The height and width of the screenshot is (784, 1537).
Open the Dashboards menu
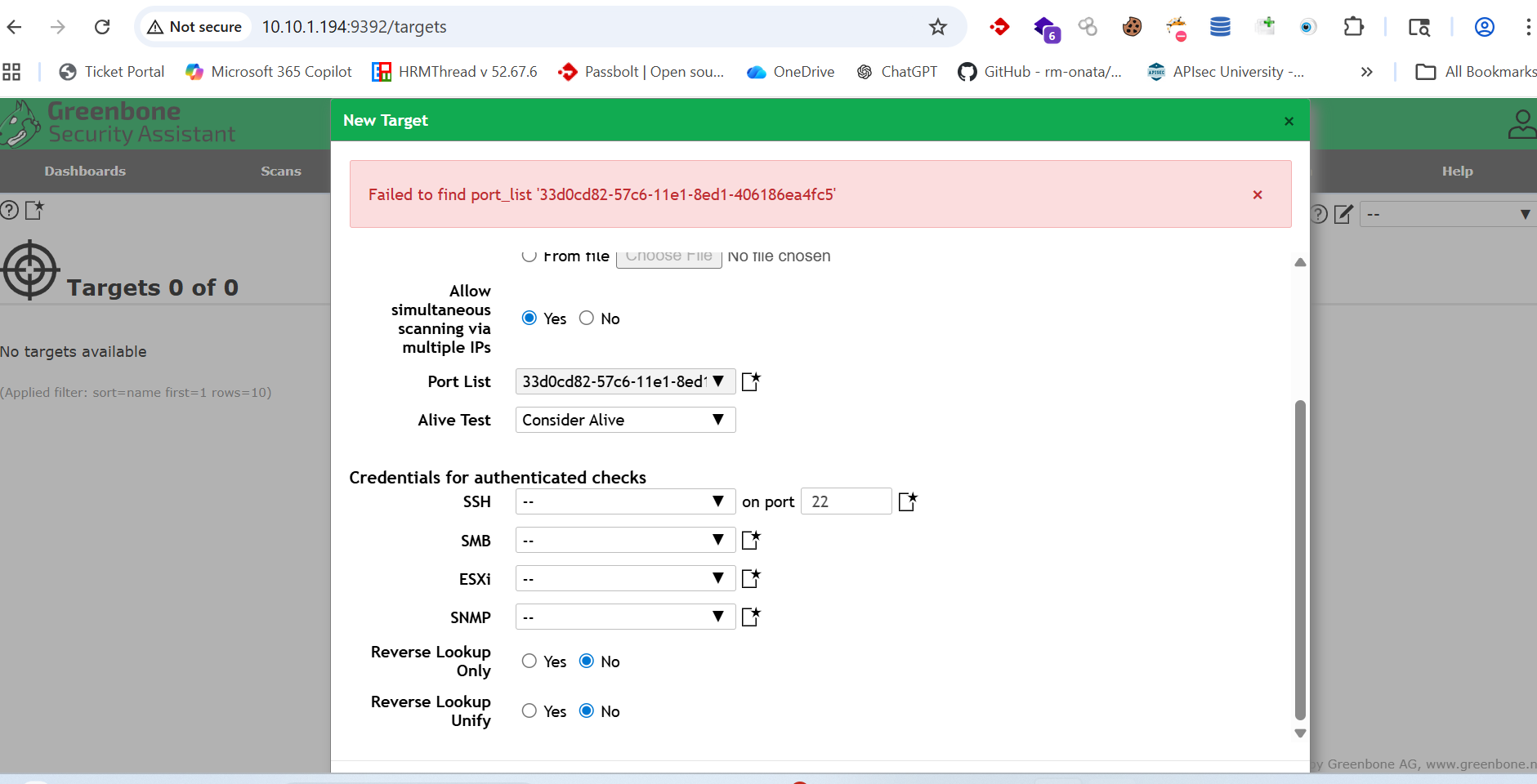click(85, 171)
